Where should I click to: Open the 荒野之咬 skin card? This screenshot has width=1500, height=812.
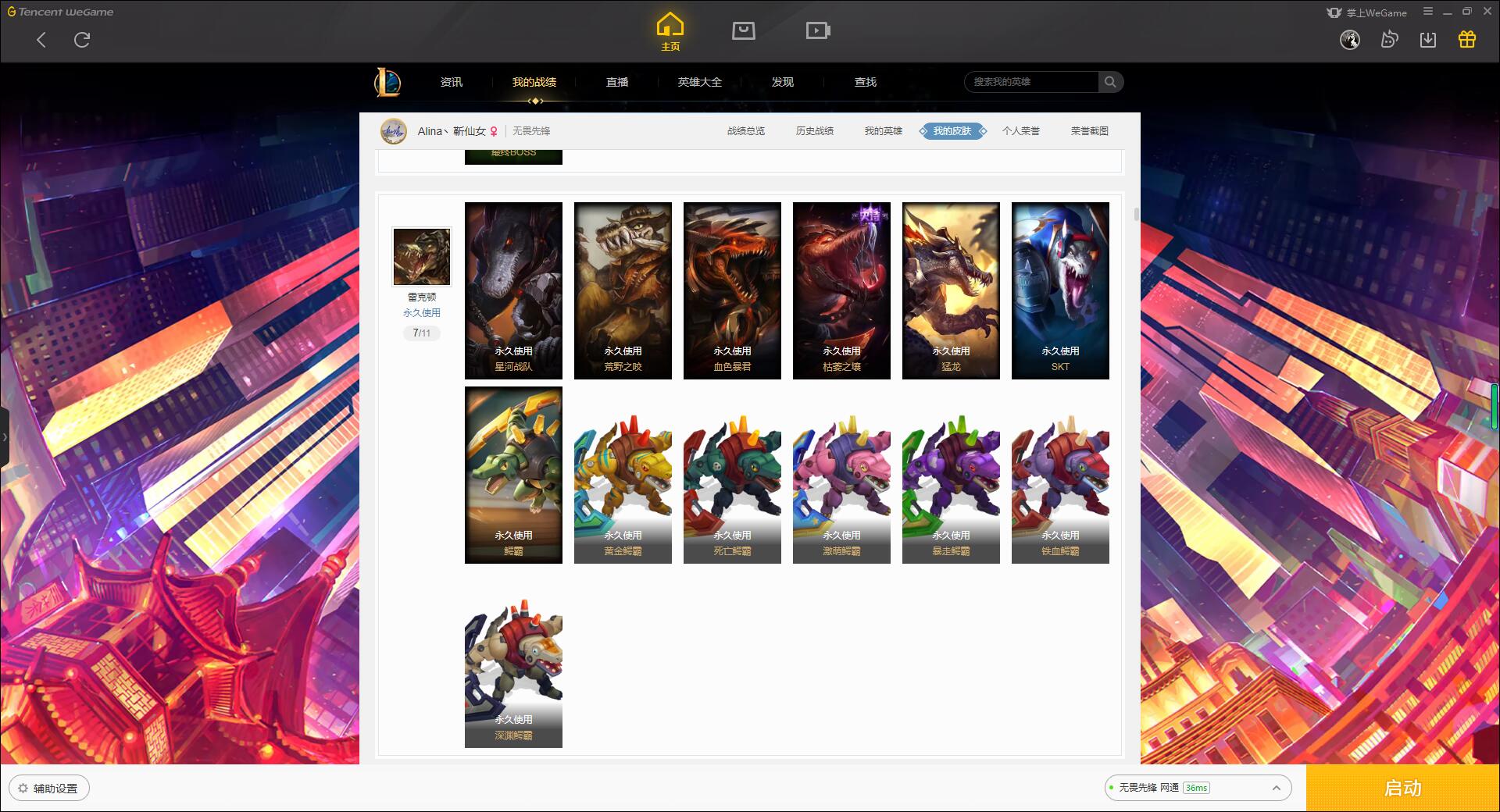(x=623, y=290)
